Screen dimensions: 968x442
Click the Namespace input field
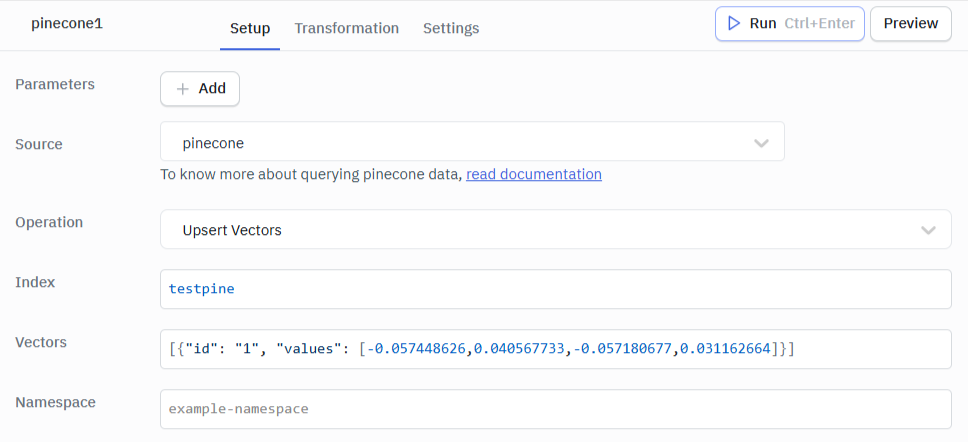click(x=556, y=409)
